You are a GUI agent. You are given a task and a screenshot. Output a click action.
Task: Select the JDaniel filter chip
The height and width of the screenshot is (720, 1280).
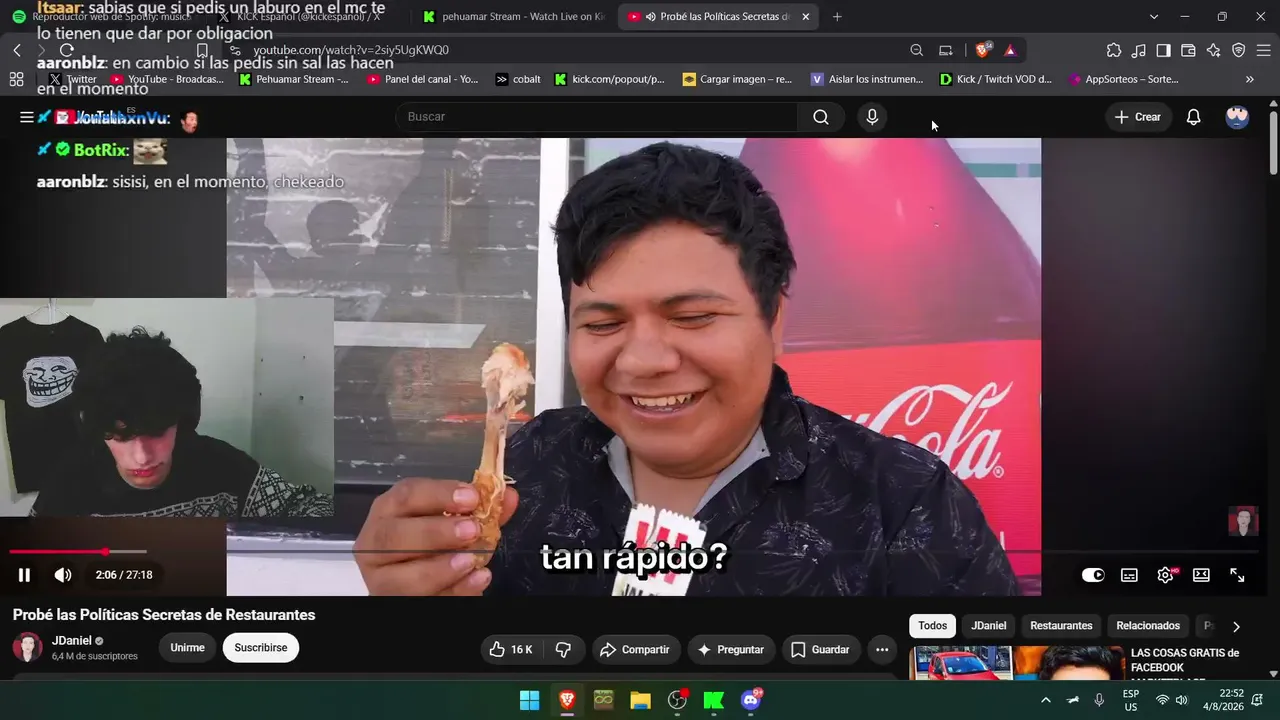(x=989, y=626)
